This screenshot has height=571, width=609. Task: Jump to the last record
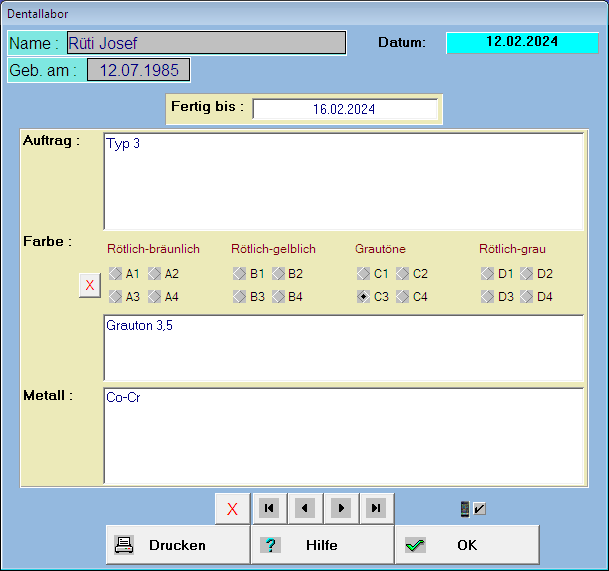376,508
